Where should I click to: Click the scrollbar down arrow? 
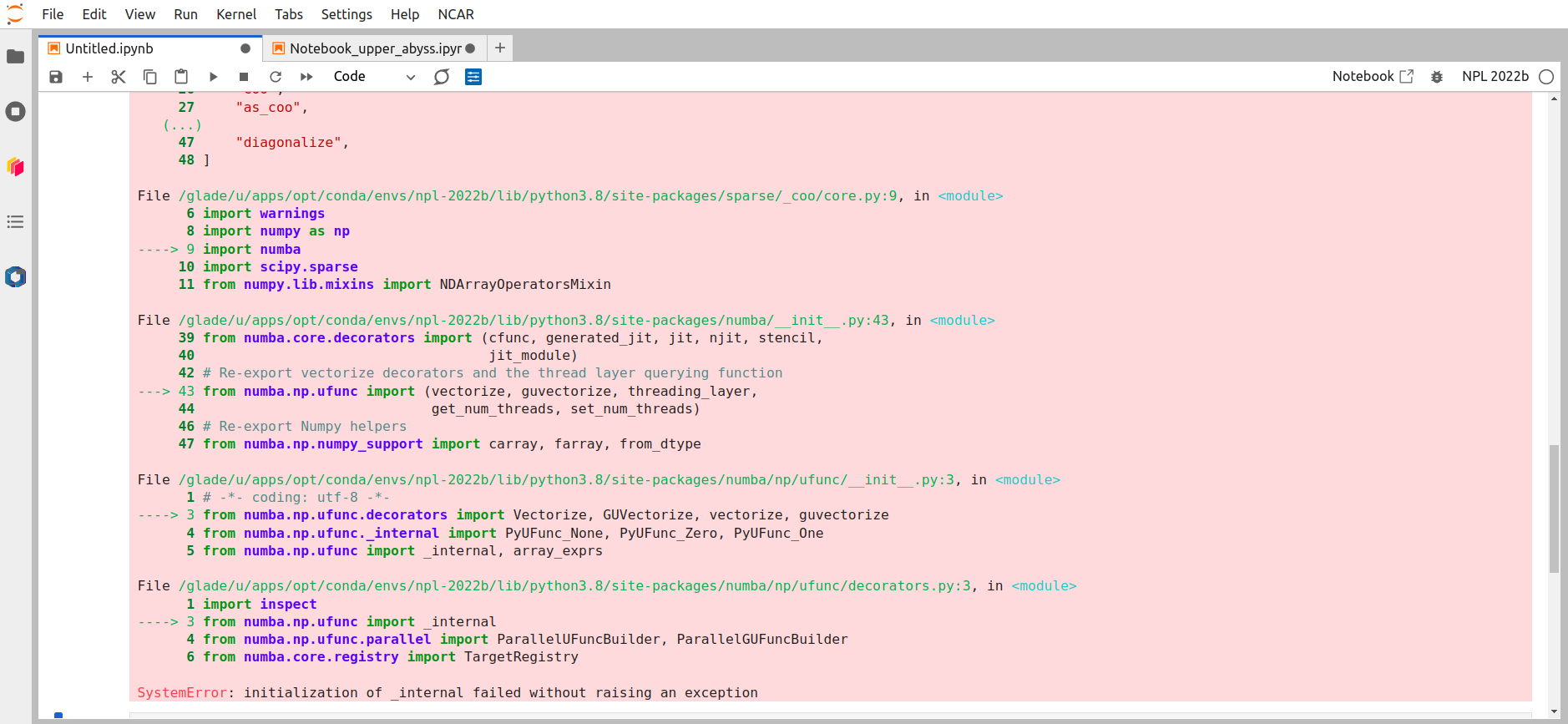[x=1554, y=711]
